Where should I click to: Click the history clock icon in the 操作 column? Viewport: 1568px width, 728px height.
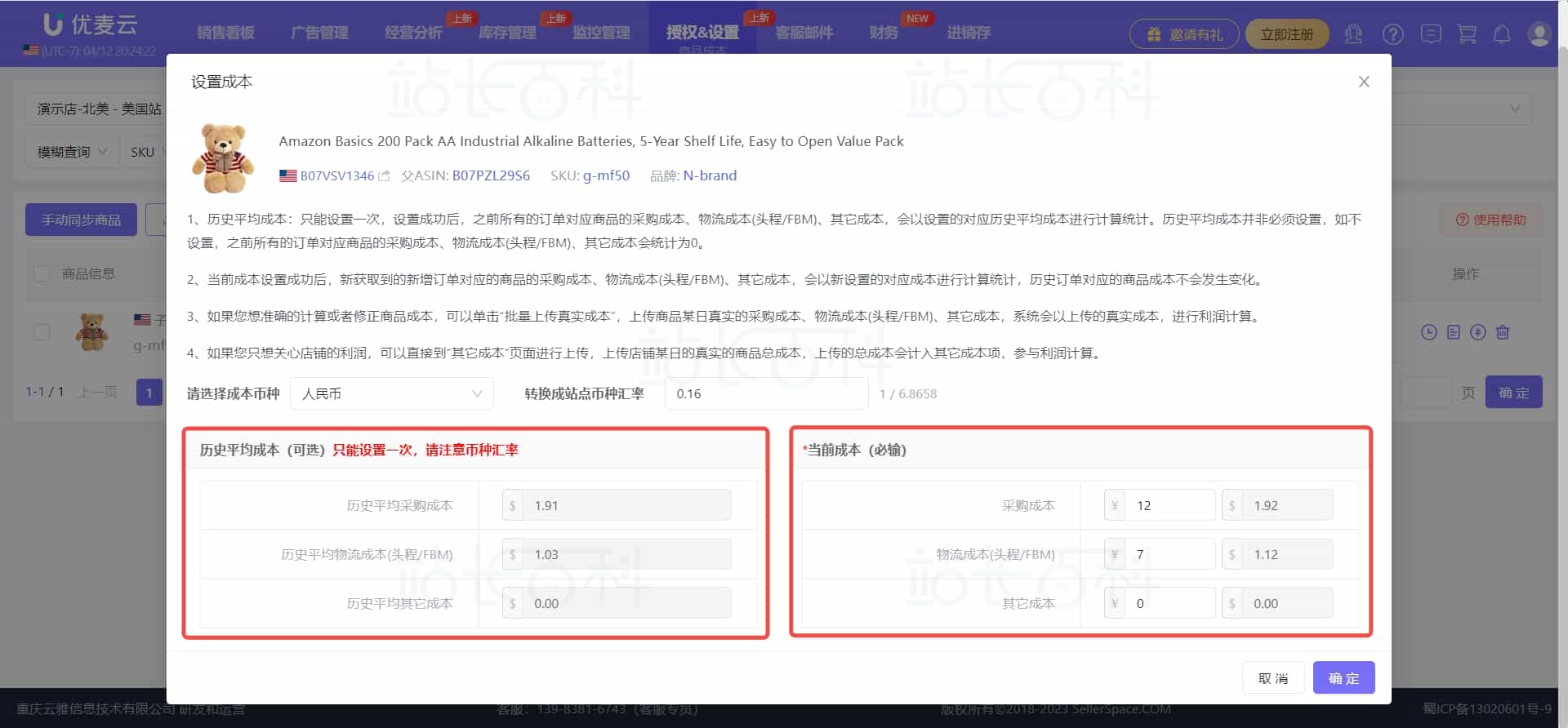click(1428, 332)
